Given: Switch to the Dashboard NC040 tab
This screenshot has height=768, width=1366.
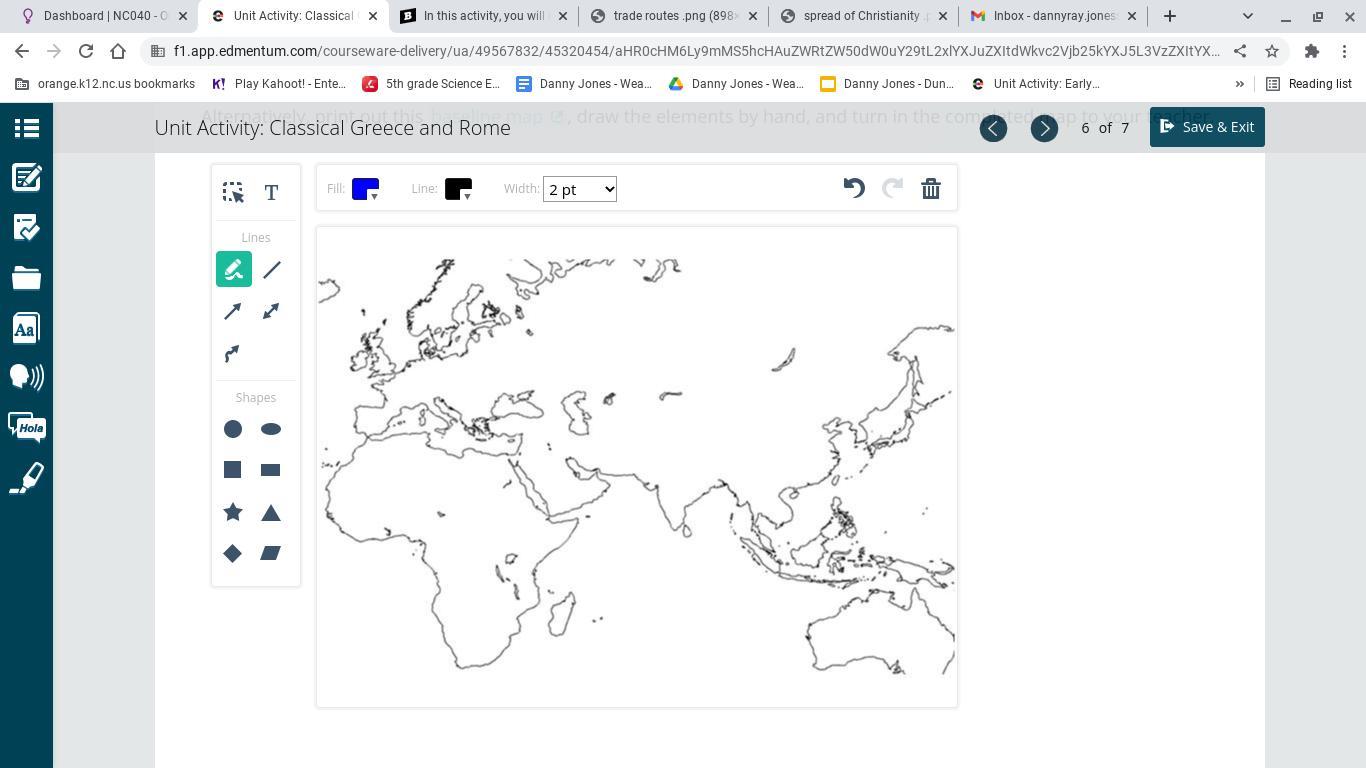Looking at the screenshot, I should point(100,16).
